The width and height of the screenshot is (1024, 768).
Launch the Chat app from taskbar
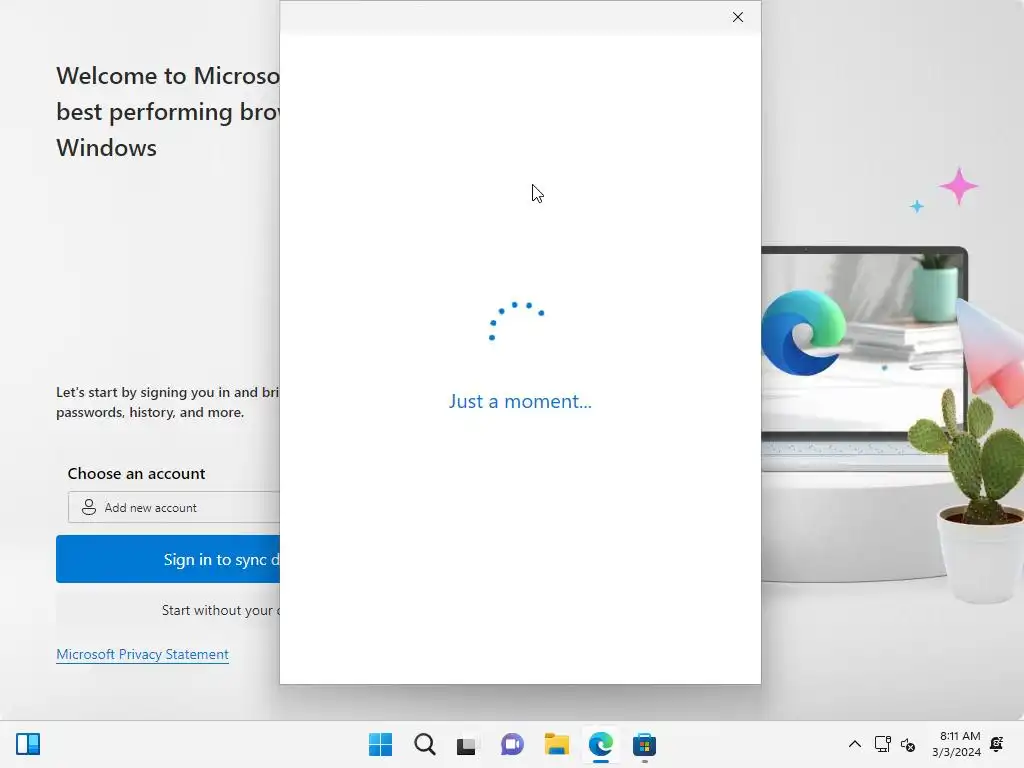coord(512,744)
